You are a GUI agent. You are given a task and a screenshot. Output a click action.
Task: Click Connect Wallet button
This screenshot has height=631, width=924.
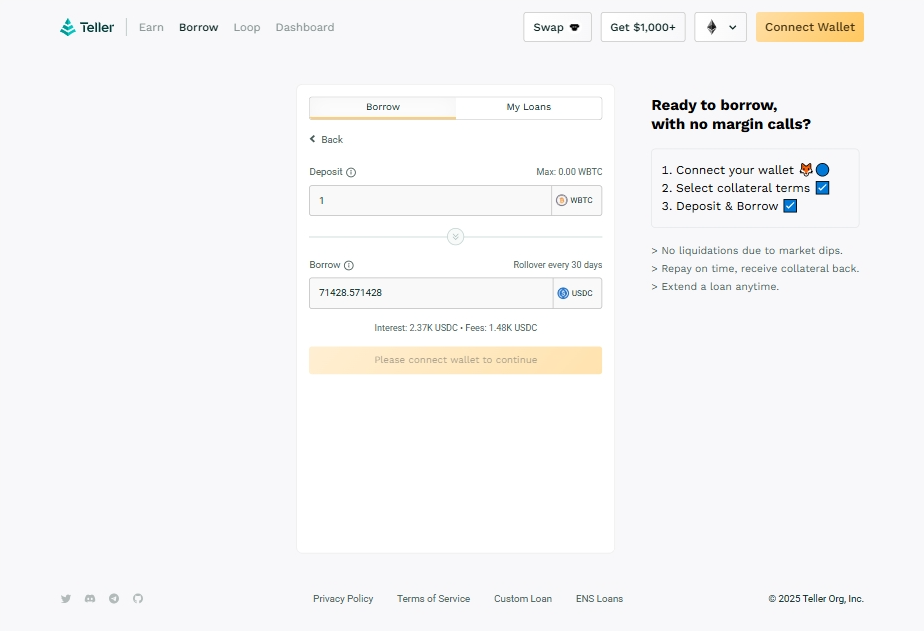[810, 27]
